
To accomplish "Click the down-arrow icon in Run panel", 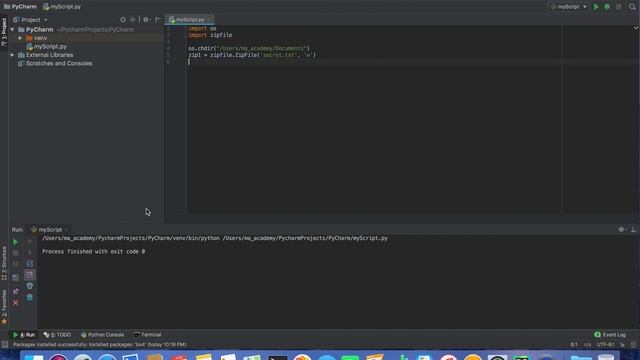I will pyautogui.click(x=29, y=253).
